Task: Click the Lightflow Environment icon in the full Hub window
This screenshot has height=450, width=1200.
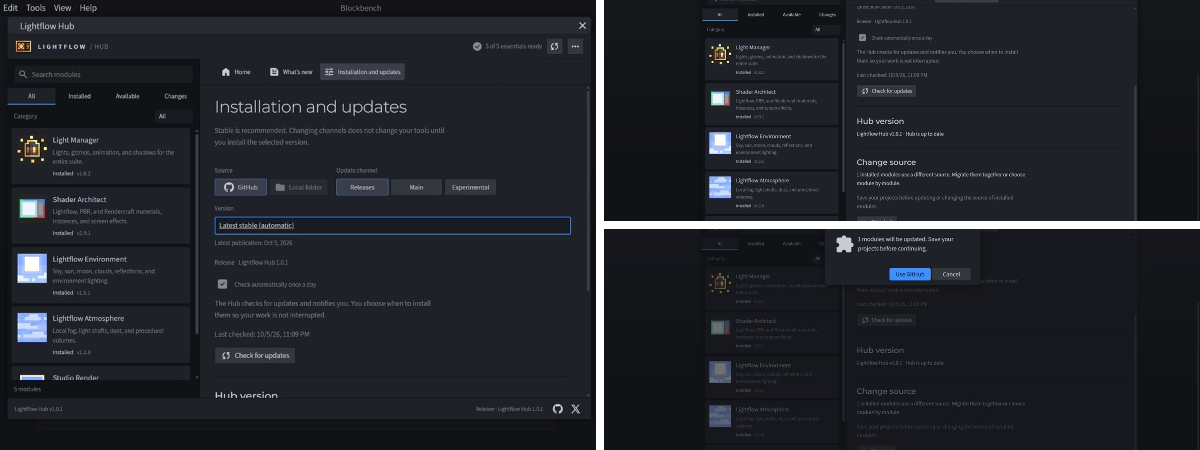Action: [32, 266]
